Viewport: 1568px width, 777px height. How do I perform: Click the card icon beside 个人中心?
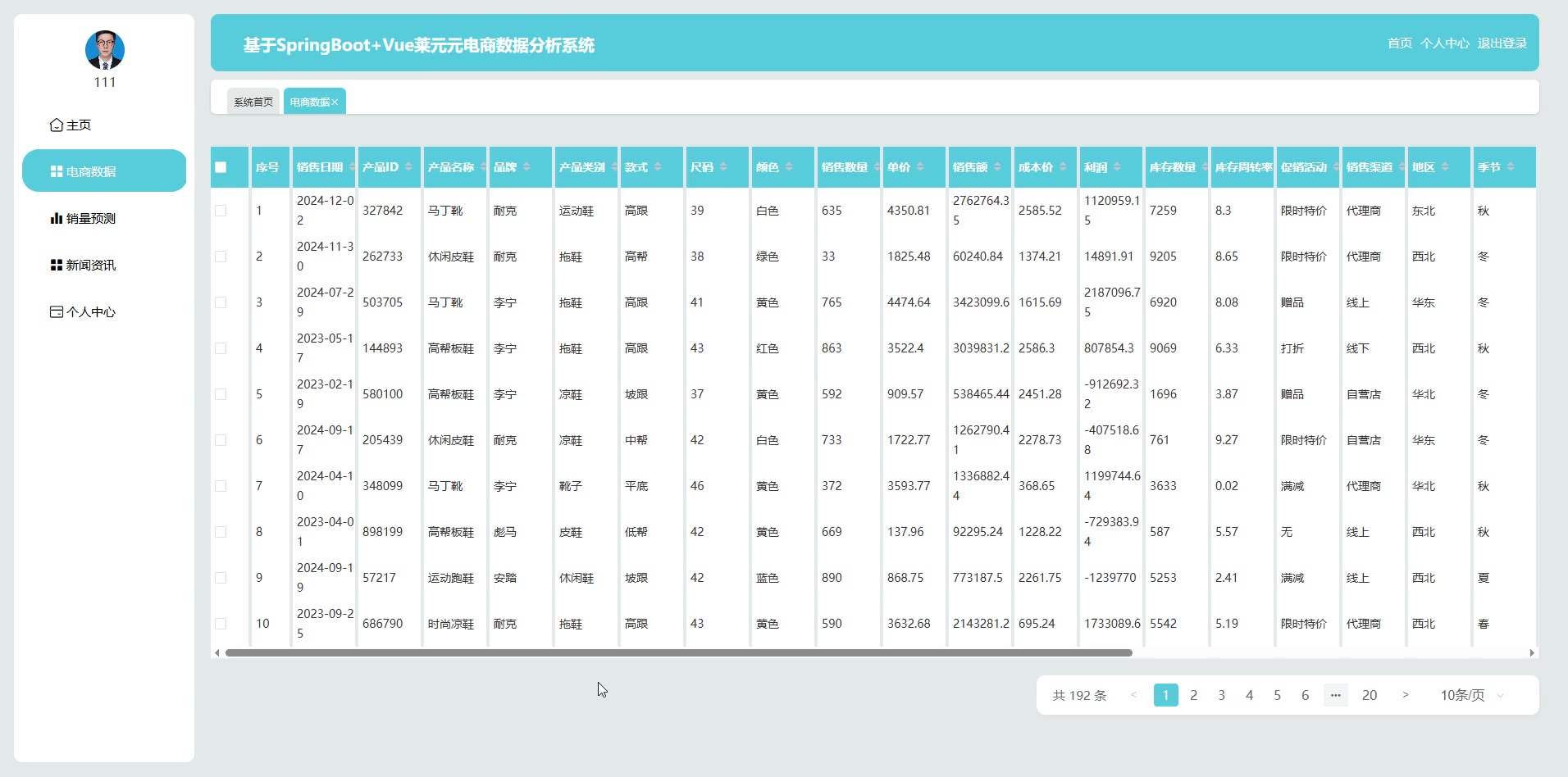pyautogui.click(x=57, y=312)
